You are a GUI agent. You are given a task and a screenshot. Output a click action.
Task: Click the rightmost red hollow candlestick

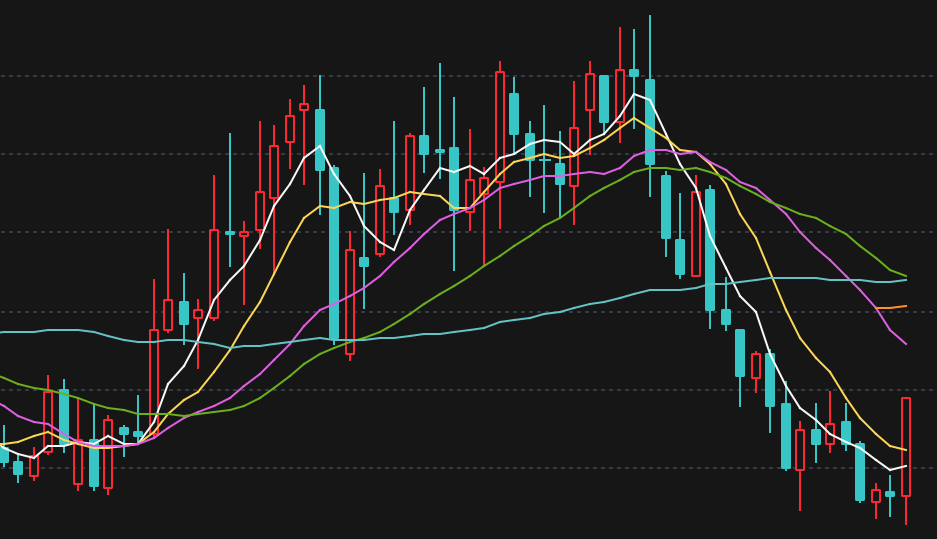point(906,446)
